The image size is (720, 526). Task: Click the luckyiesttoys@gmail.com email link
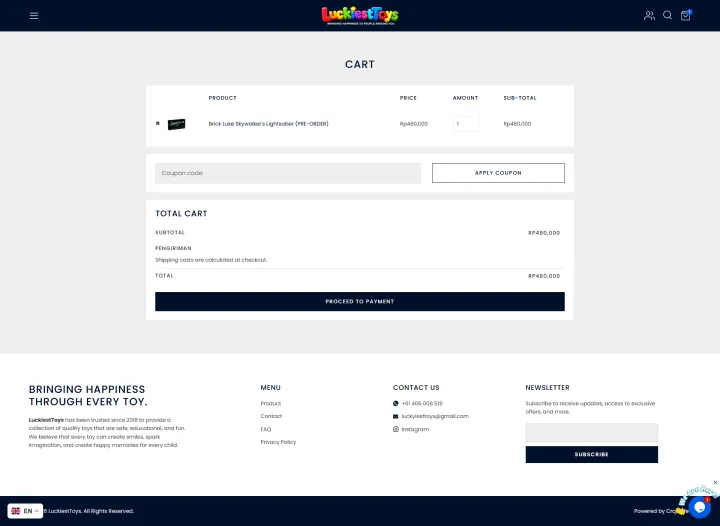435,416
